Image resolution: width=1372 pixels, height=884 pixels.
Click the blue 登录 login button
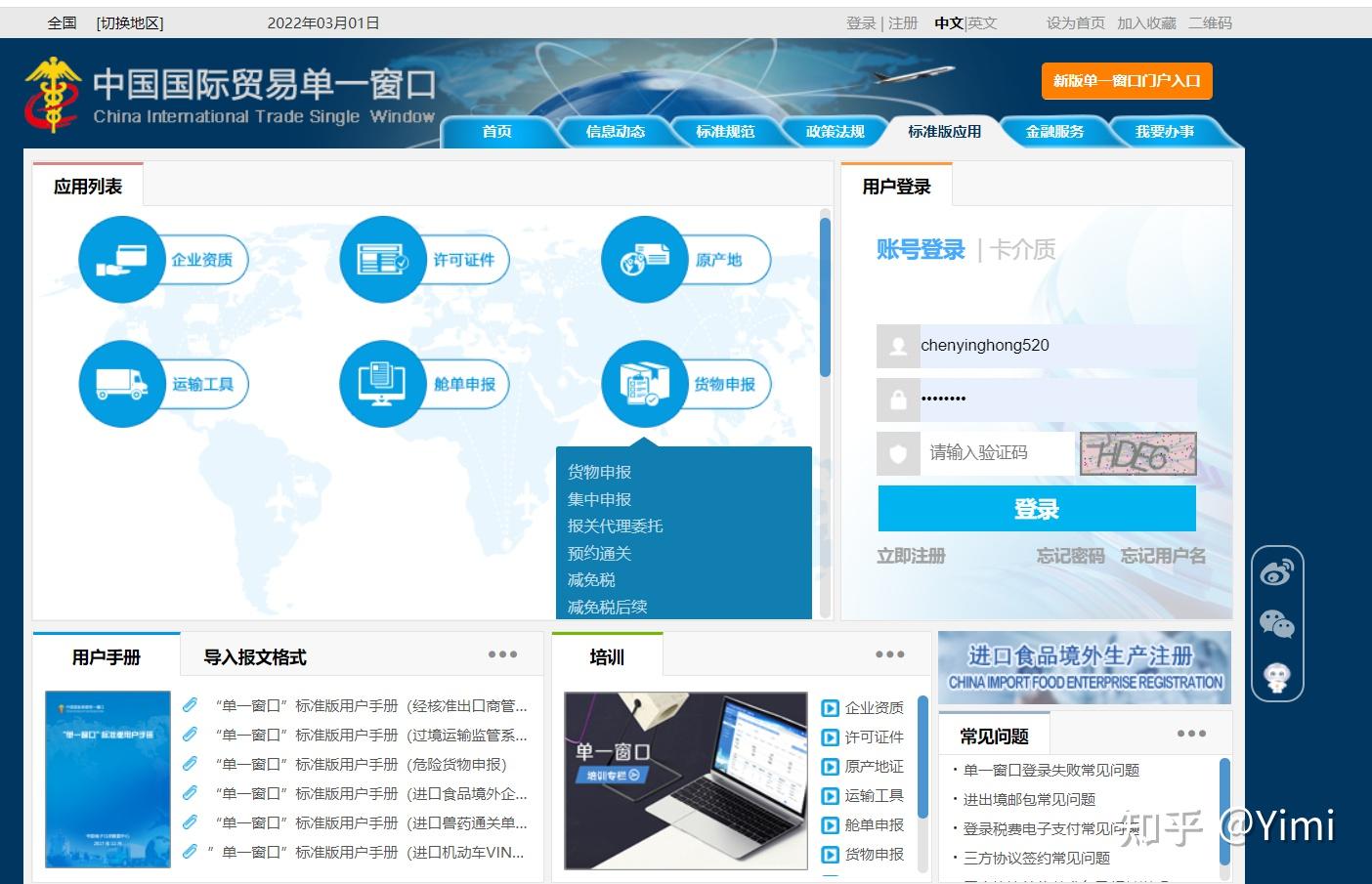click(1038, 508)
